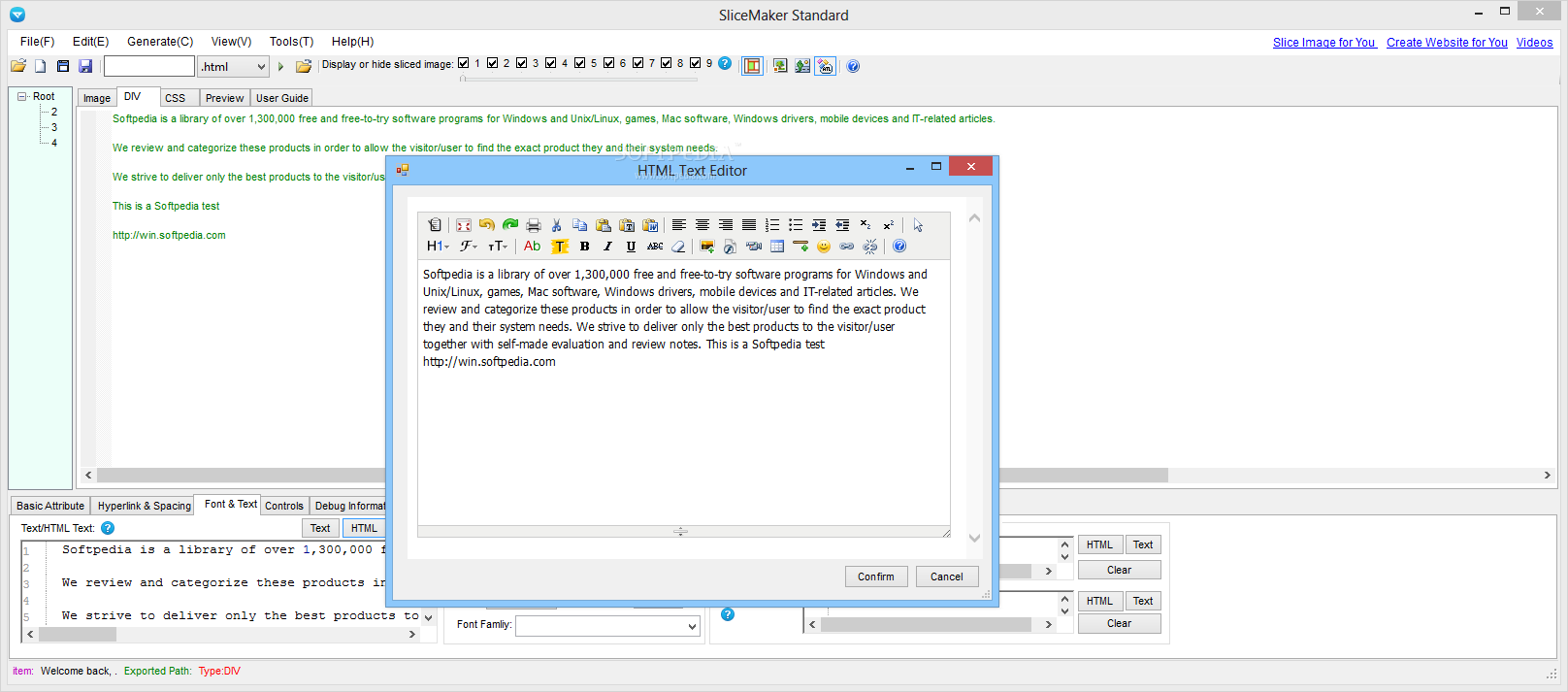
Task: Uncheck sliced image checkbox 5
Action: coord(580,63)
